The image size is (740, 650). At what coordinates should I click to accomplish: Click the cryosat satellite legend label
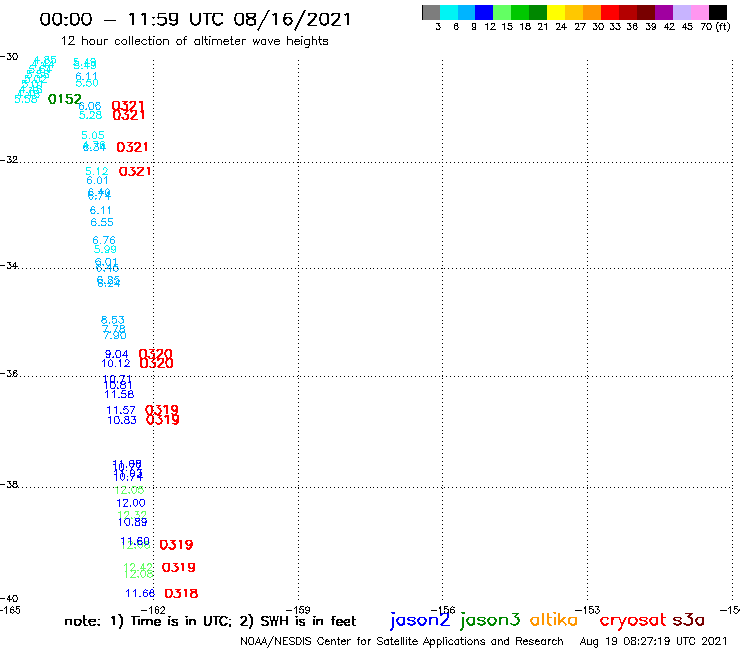click(x=632, y=621)
